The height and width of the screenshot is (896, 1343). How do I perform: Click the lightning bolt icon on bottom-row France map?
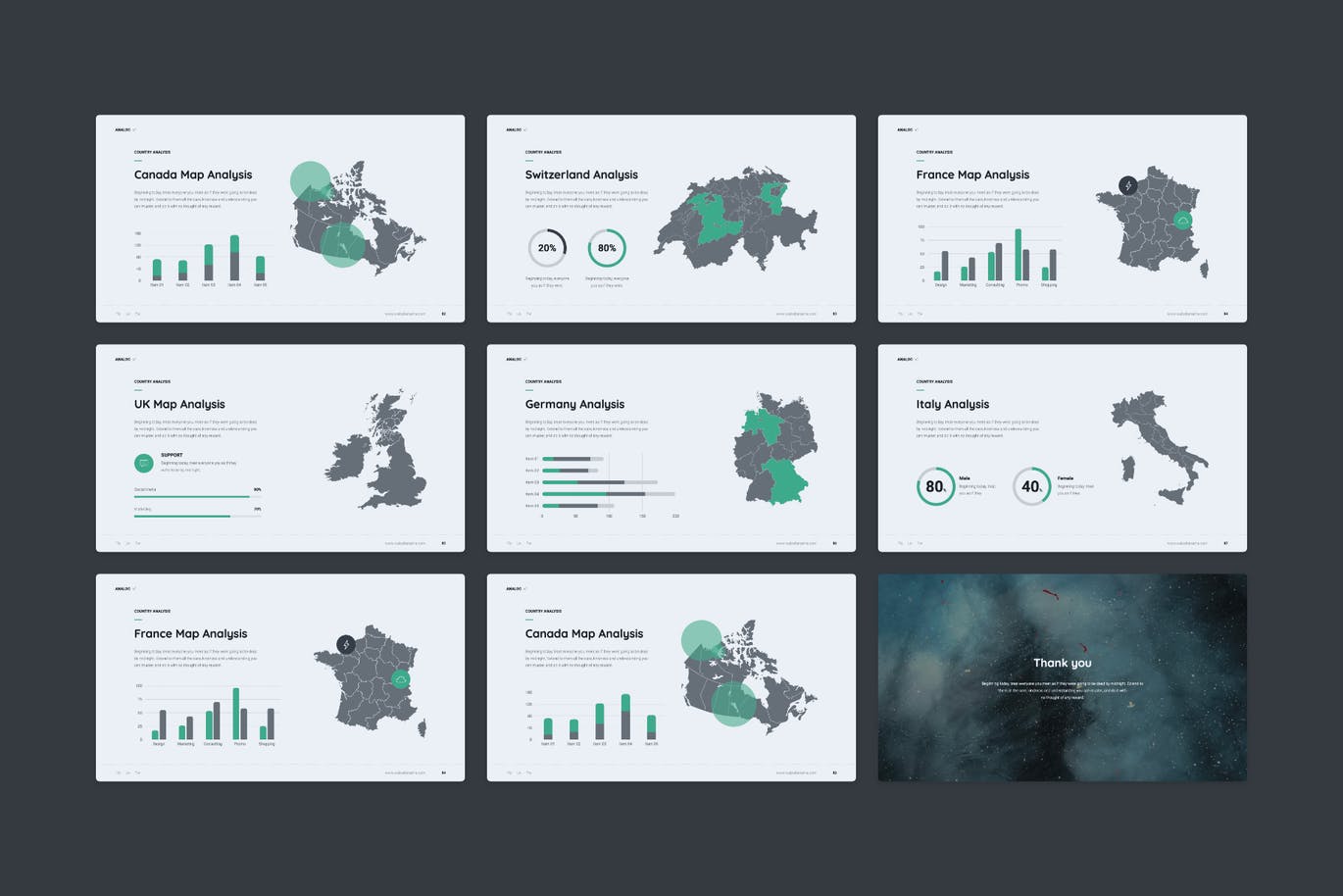pyautogui.click(x=345, y=644)
